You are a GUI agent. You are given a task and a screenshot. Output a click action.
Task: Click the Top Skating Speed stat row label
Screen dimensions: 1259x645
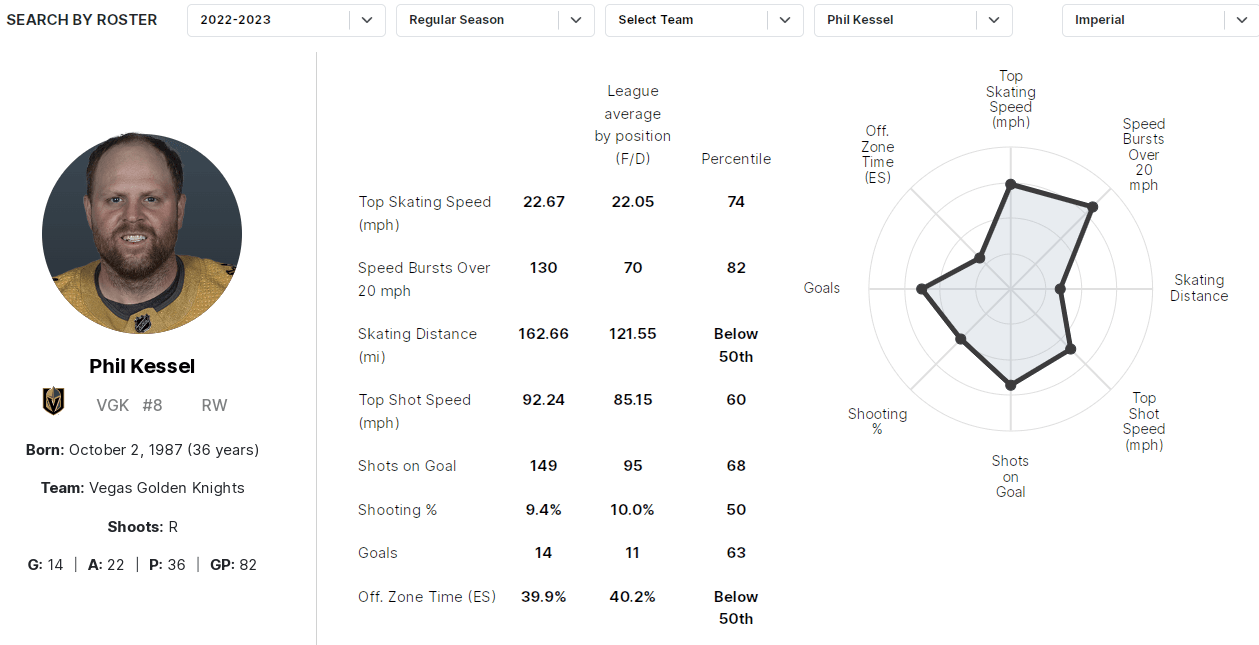[x=425, y=213]
